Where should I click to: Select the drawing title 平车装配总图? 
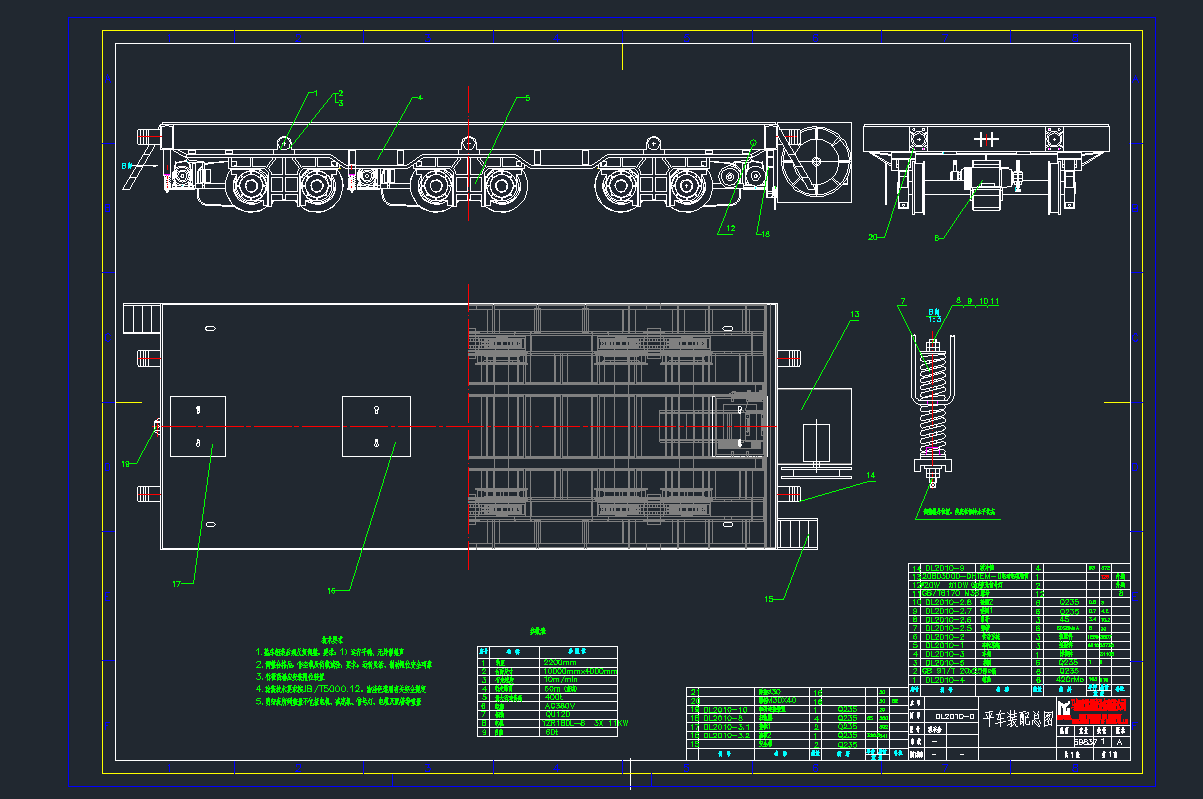(x=1018, y=718)
